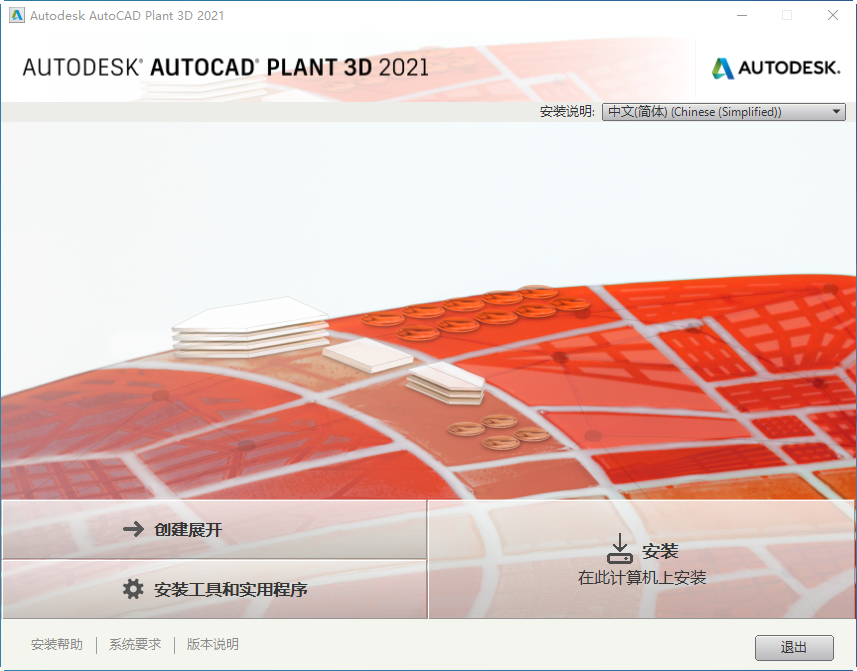Viewport: 857px width, 671px height.
Task: Close the installer window
Action: pyautogui.click(x=832, y=15)
